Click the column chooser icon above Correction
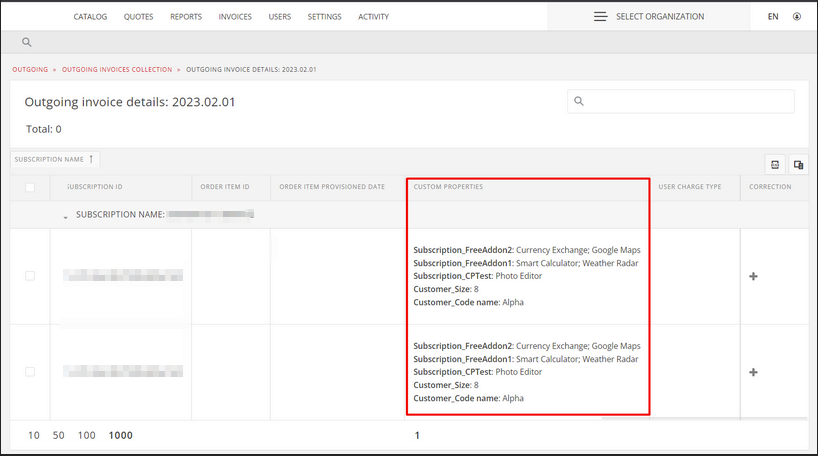818x456 pixels. [798, 165]
